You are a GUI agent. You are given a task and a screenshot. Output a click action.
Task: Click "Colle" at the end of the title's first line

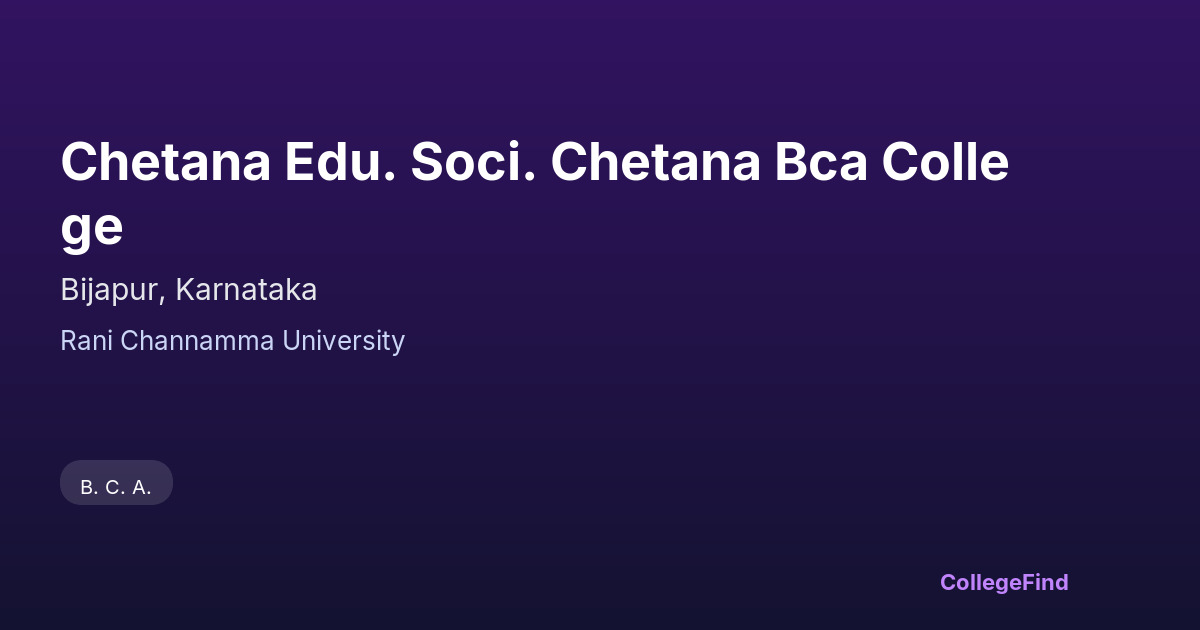(945, 162)
